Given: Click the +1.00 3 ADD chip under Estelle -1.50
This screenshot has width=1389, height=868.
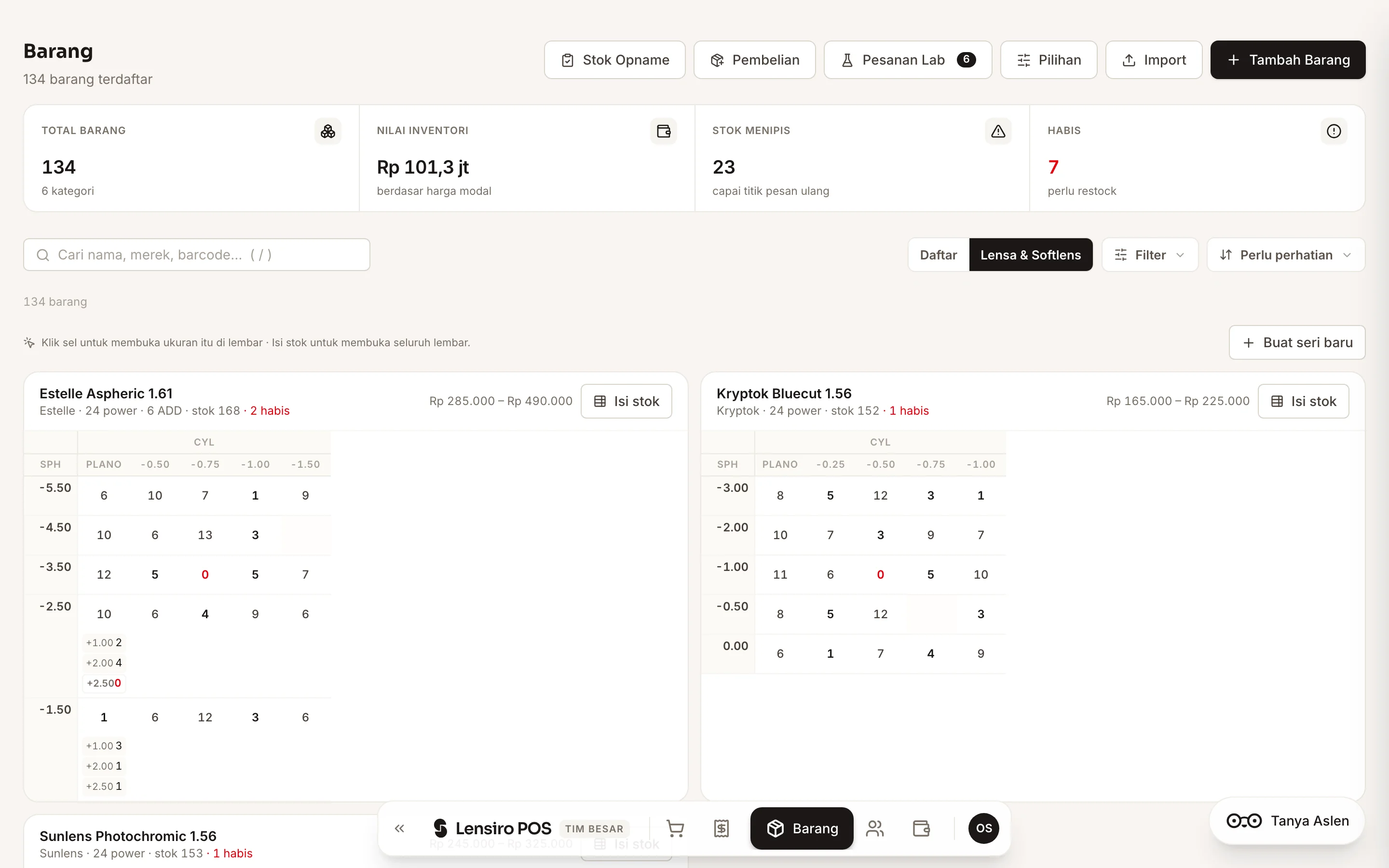Looking at the screenshot, I should click(x=104, y=746).
